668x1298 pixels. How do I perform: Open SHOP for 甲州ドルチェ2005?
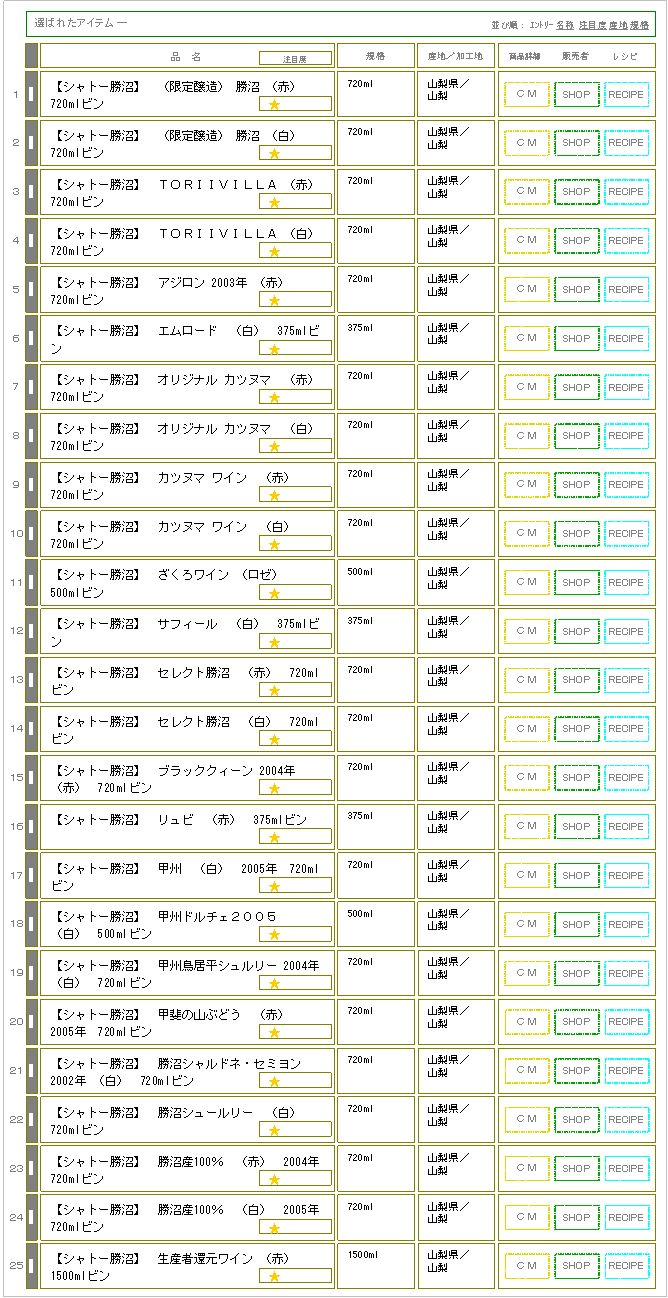577,924
